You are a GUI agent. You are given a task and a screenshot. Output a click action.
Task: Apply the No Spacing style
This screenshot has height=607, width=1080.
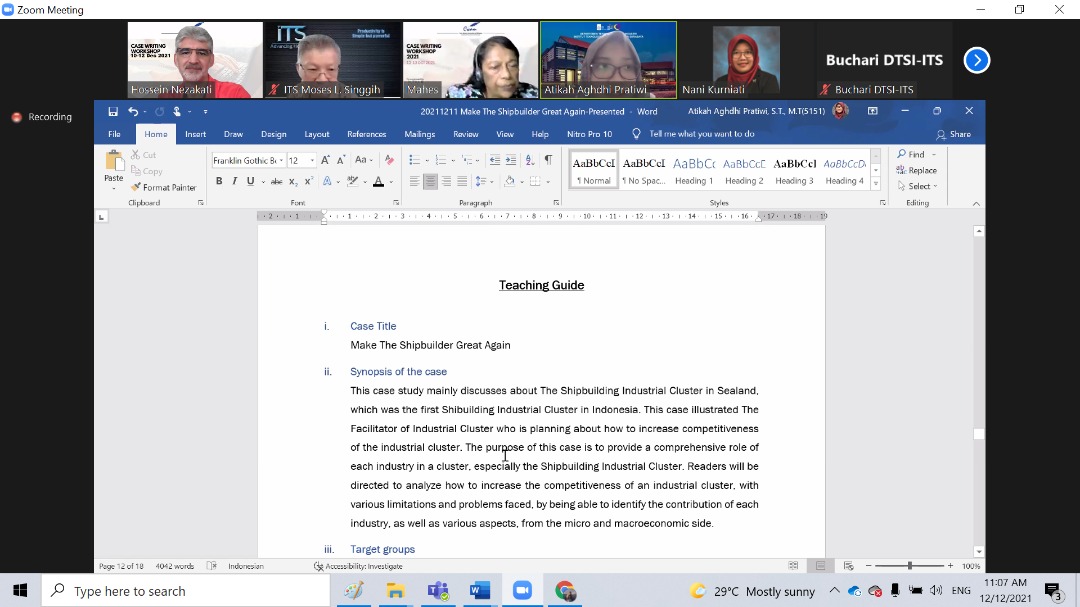[644, 170]
